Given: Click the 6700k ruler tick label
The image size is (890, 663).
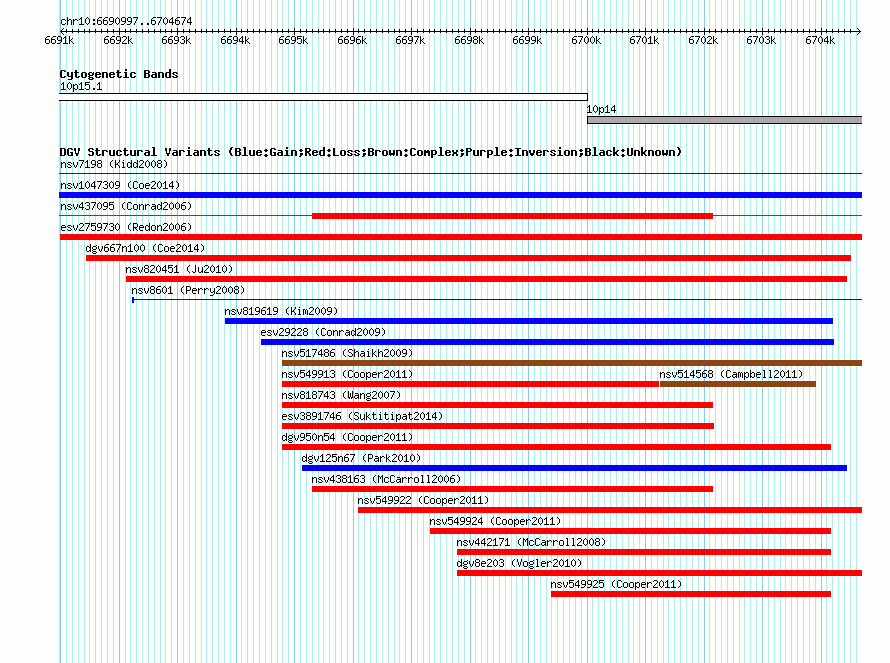Looking at the screenshot, I should tap(586, 41).
